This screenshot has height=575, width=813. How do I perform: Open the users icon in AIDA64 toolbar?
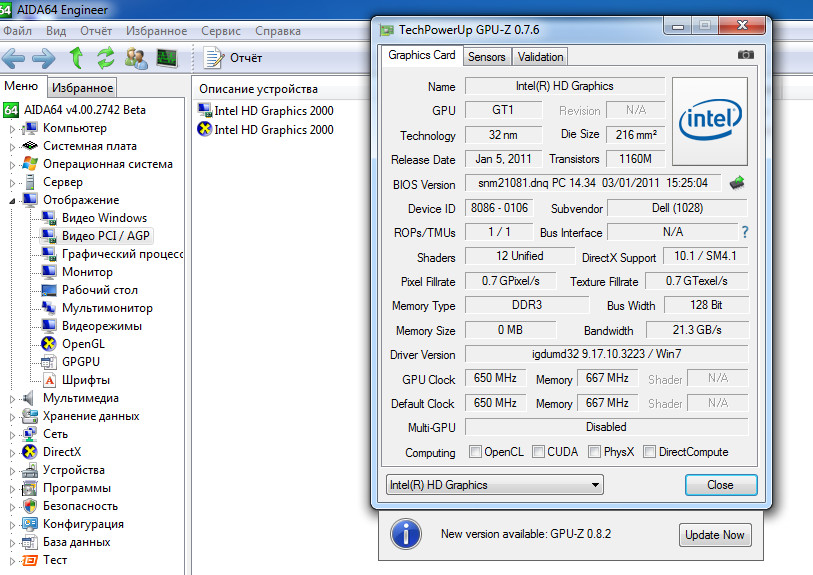coord(136,58)
